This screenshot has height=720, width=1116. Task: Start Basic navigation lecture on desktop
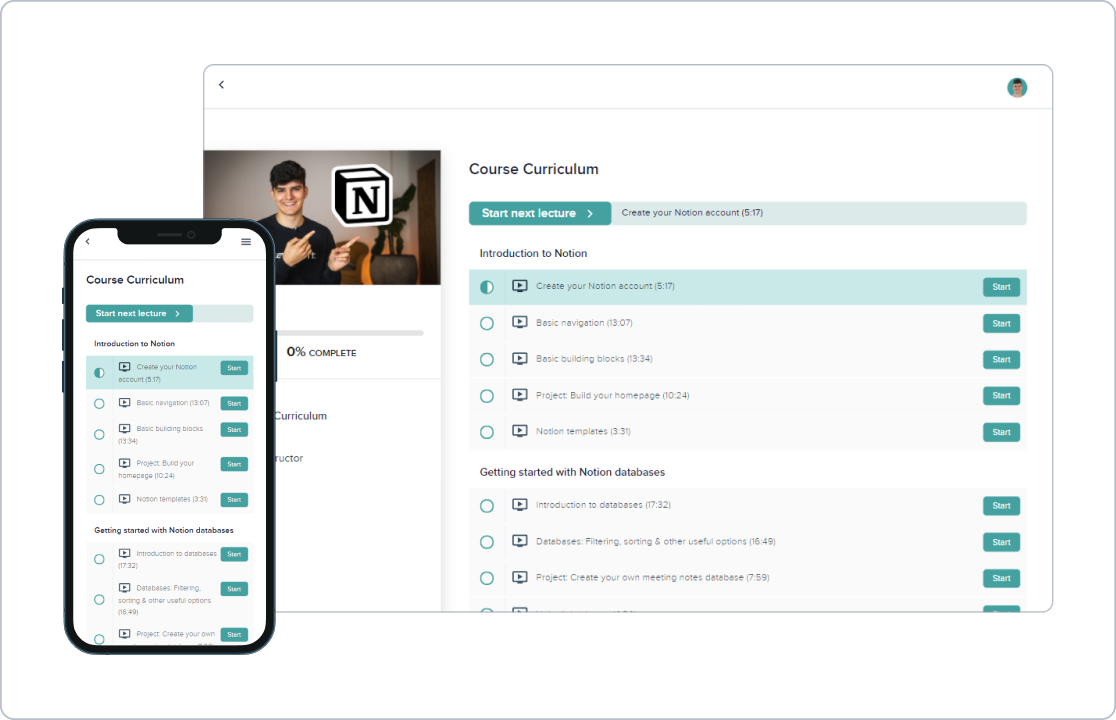[1001, 324]
